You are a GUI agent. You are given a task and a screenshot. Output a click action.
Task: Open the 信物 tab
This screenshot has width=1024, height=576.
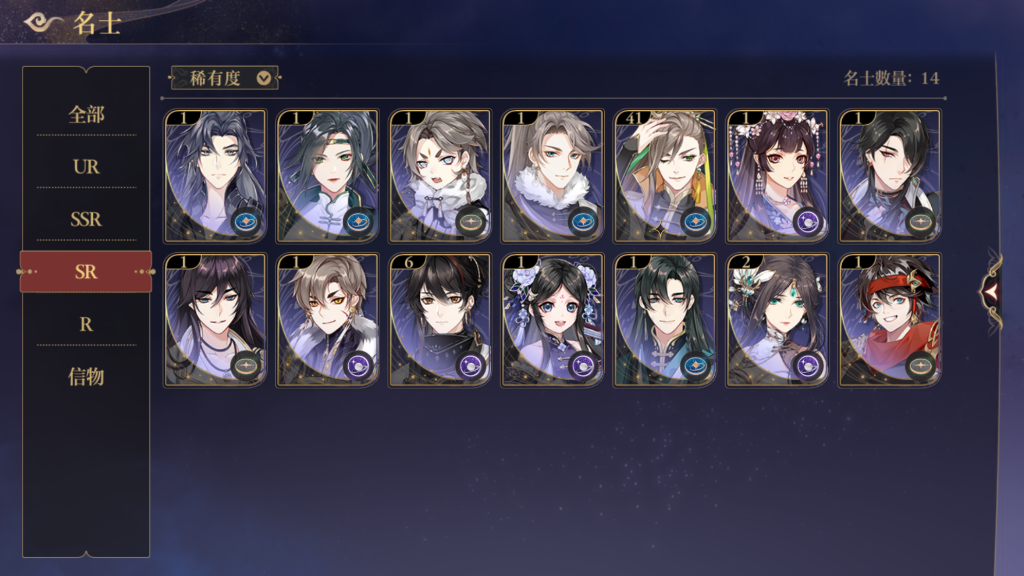pos(86,377)
